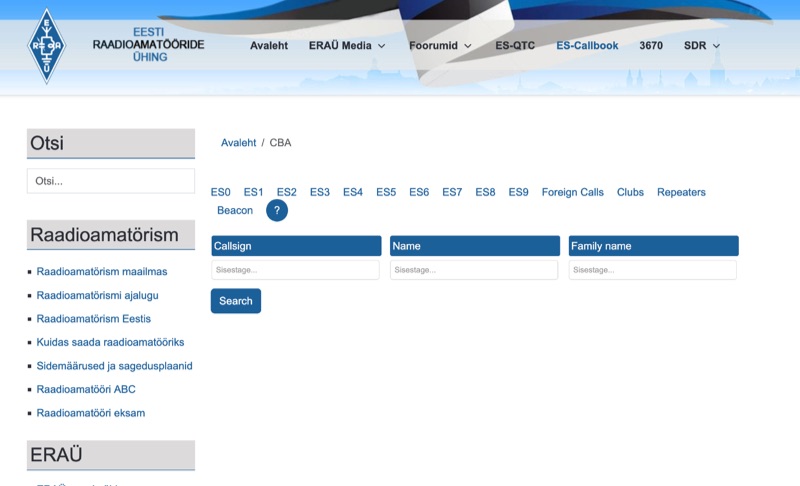
Task: Open Raadioamatööri eksam sidebar link
Action: click(x=91, y=413)
